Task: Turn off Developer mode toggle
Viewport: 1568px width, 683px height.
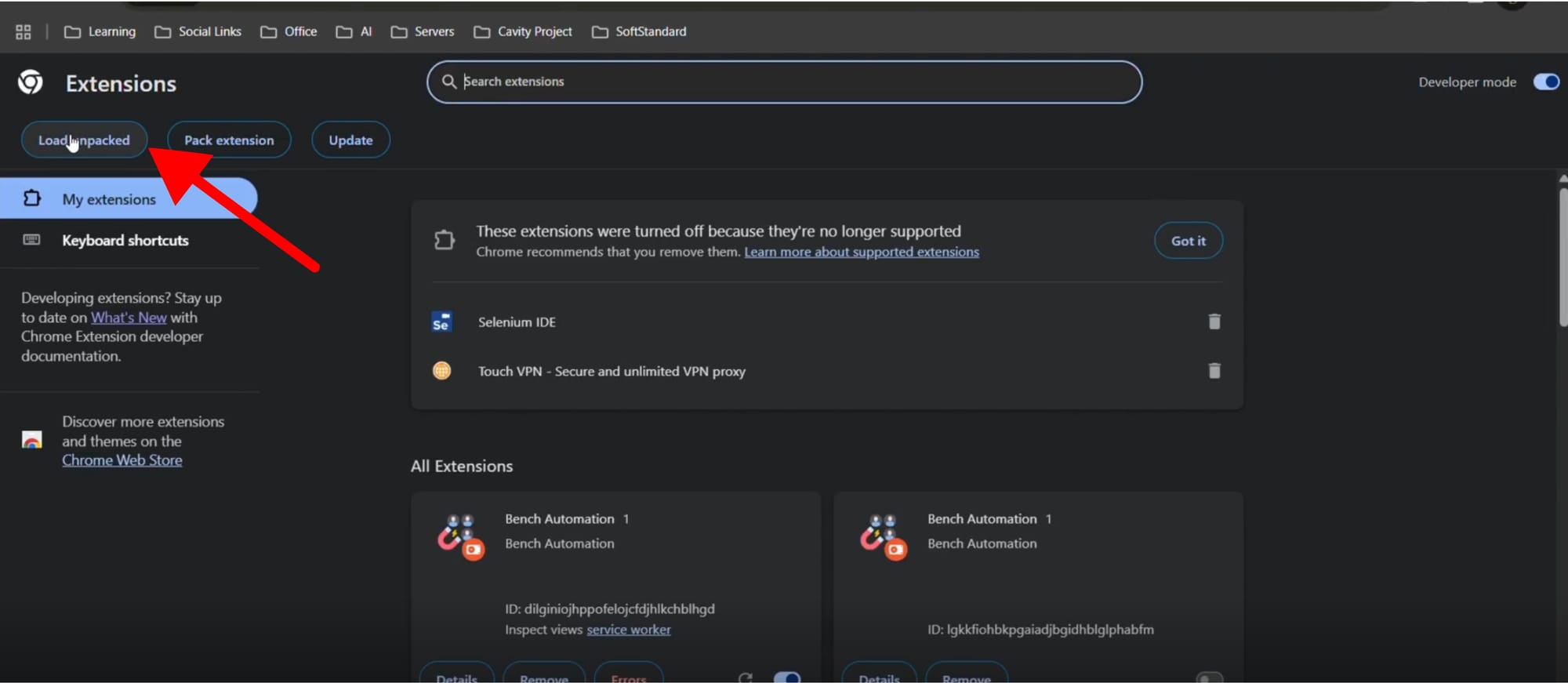Action: (1546, 82)
